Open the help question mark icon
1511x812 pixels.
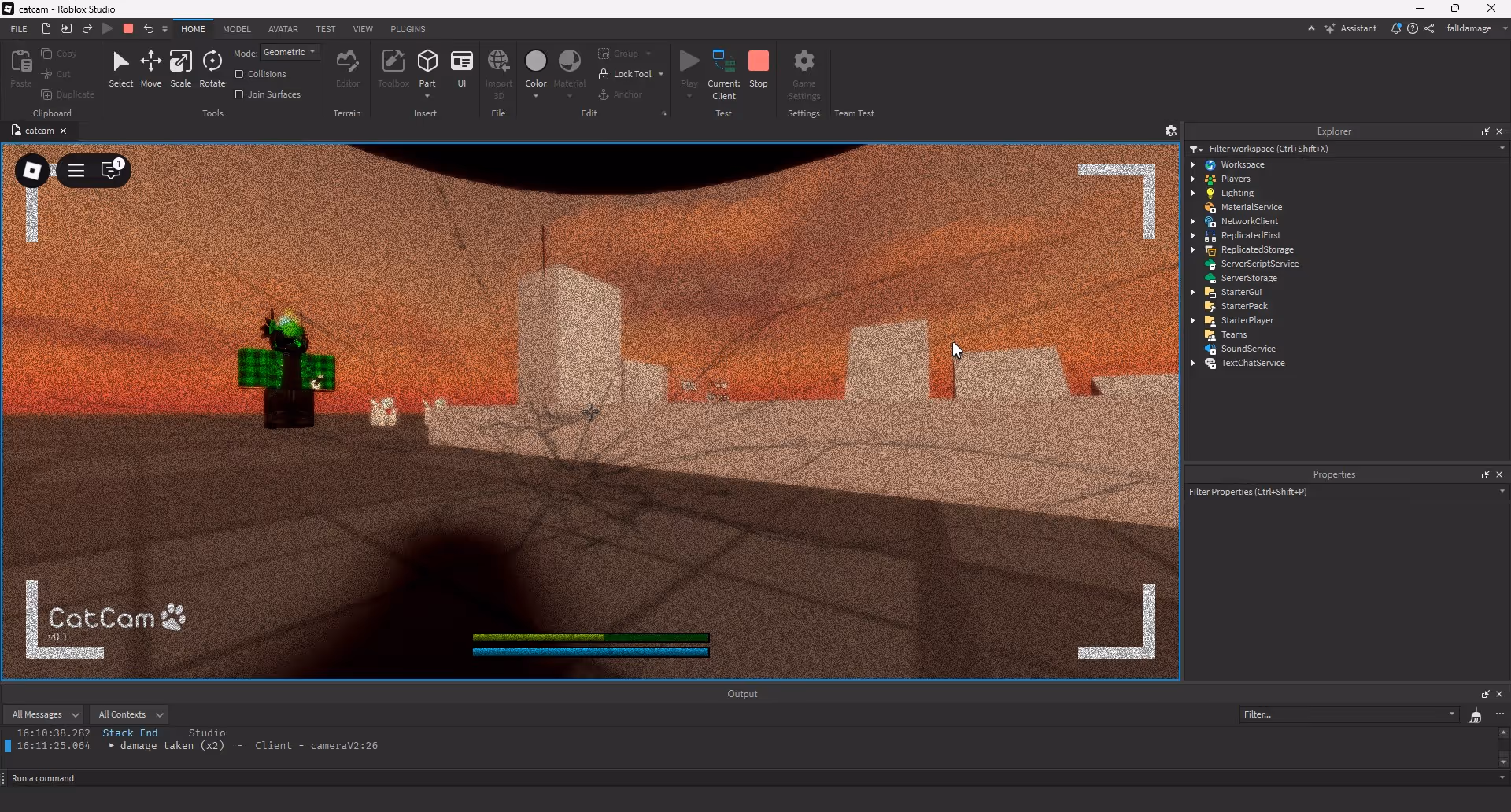tap(1413, 28)
